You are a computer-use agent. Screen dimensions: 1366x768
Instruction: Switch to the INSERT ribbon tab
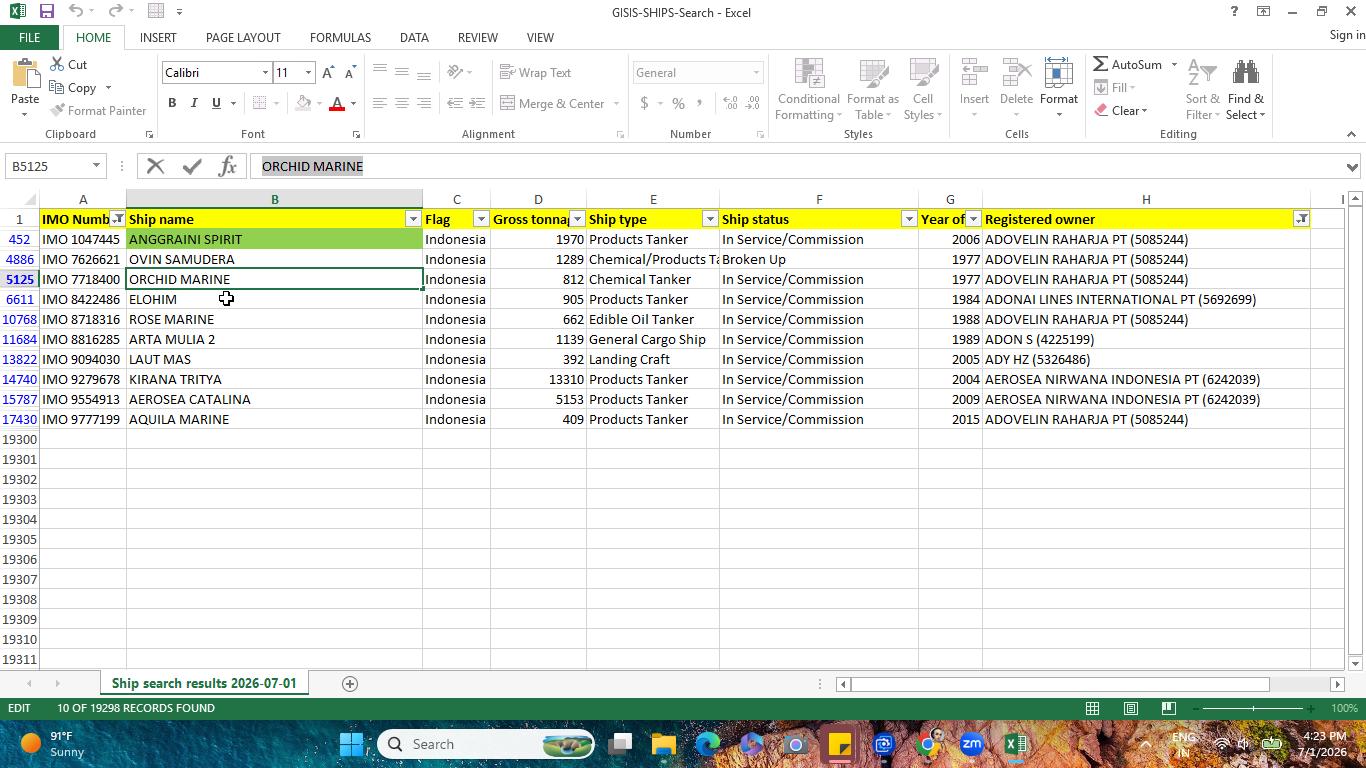pyautogui.click(x=158, y=38)
